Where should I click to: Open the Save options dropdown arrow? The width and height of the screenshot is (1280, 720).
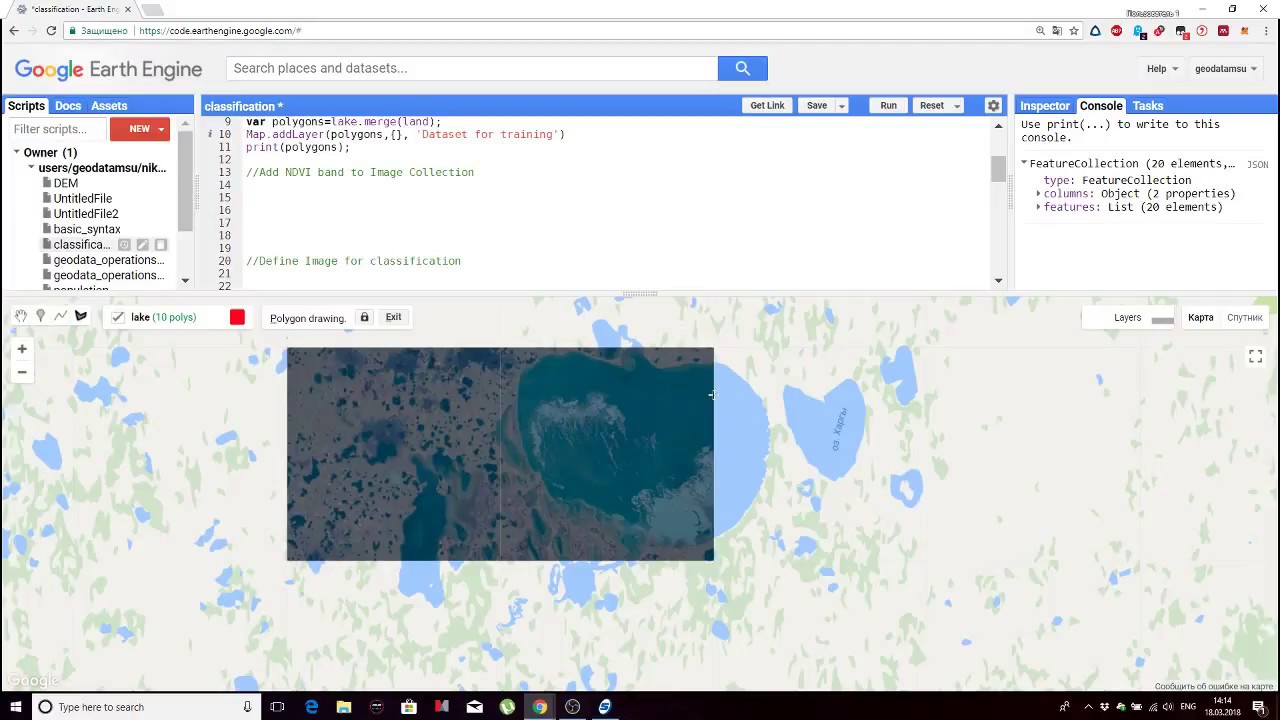click(x=842, y=106)
